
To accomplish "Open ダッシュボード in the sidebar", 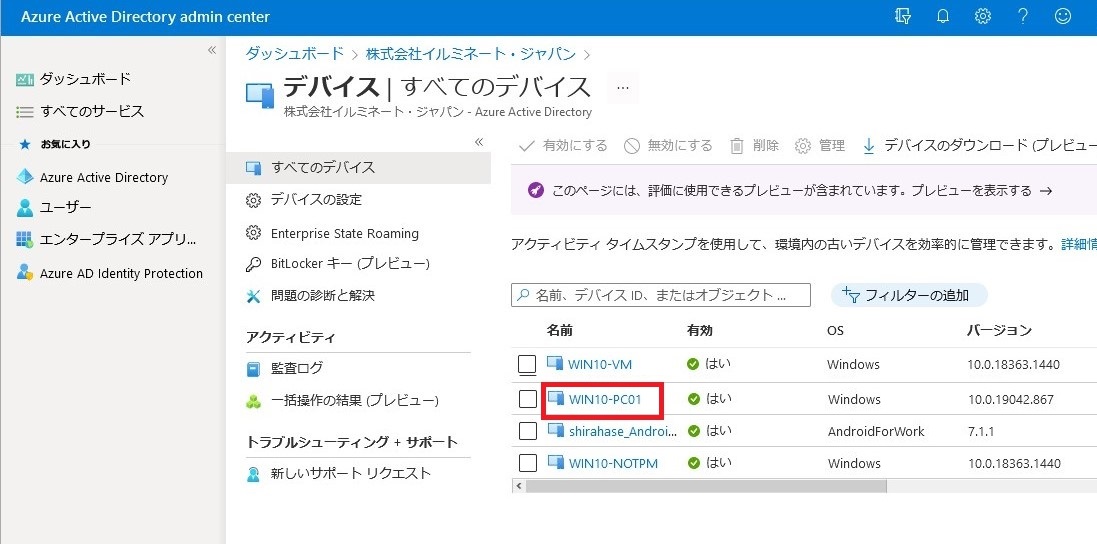I will 85,79.
